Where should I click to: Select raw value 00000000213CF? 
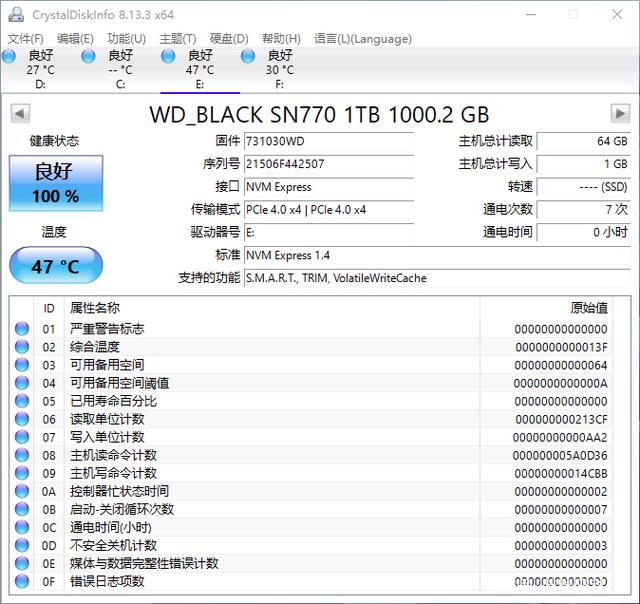(x=561, y=419)
